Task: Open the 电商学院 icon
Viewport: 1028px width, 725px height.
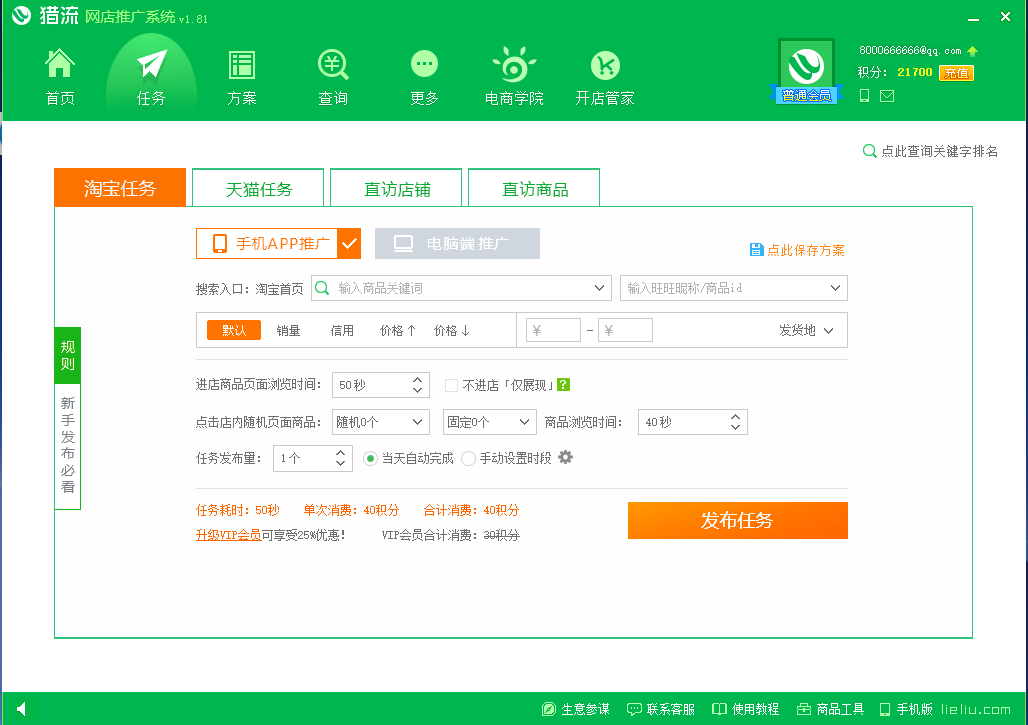Action: tap(514, 64)
